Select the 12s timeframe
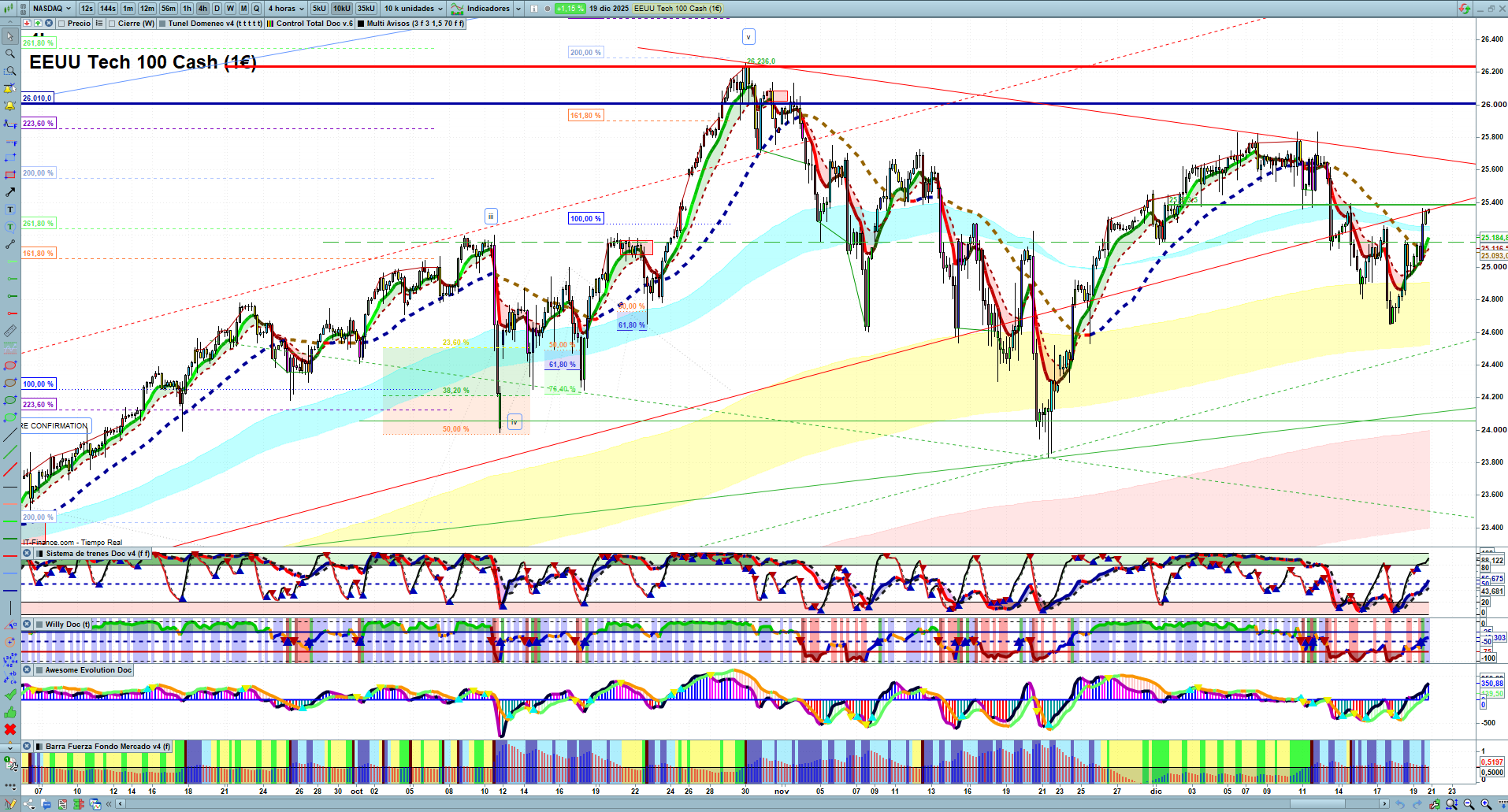1508x812 pixels. click(87, 9)
